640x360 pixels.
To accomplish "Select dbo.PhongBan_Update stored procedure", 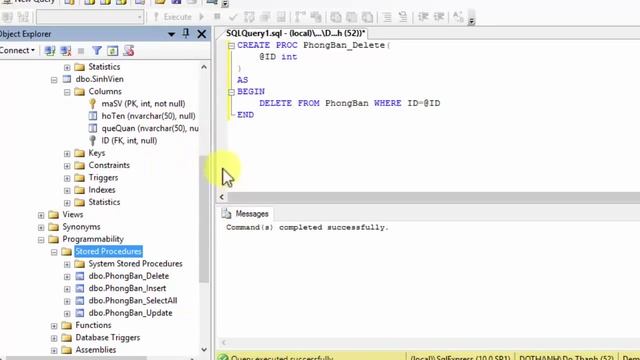I will 130,313.
